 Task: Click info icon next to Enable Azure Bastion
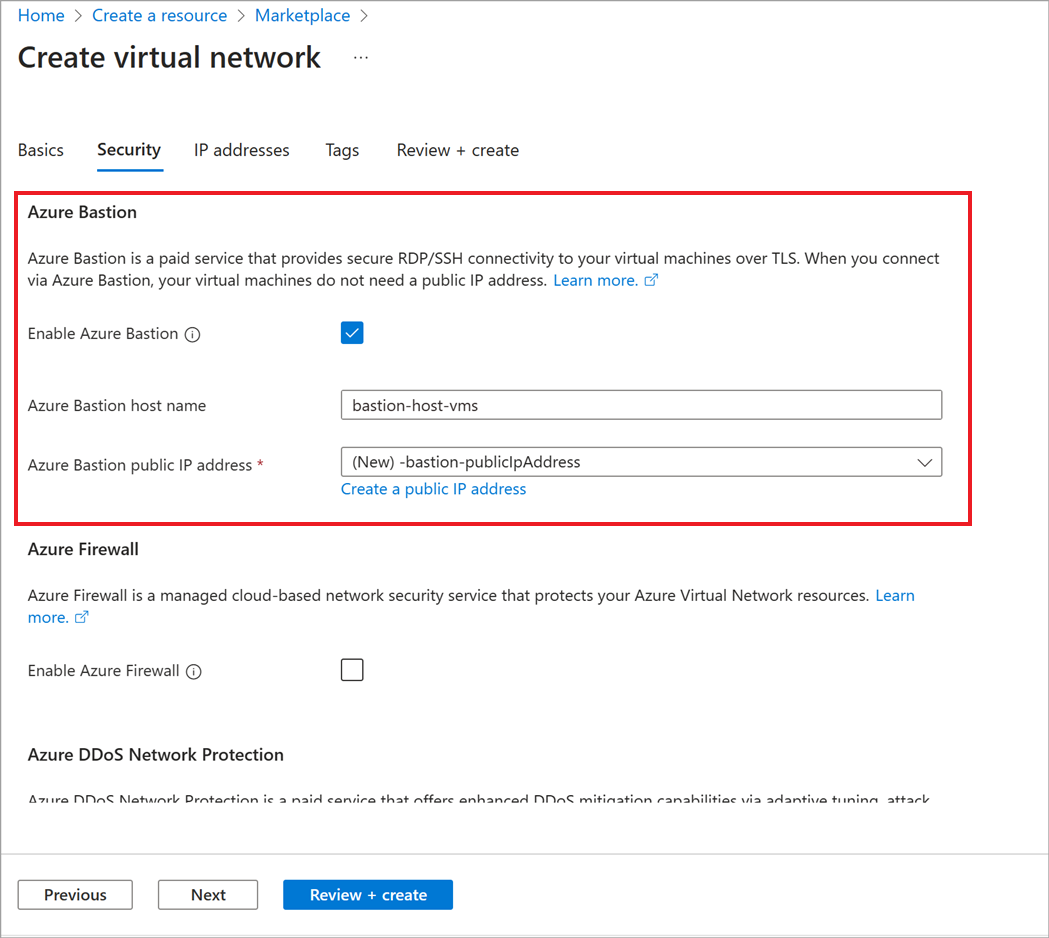point(193,335)
